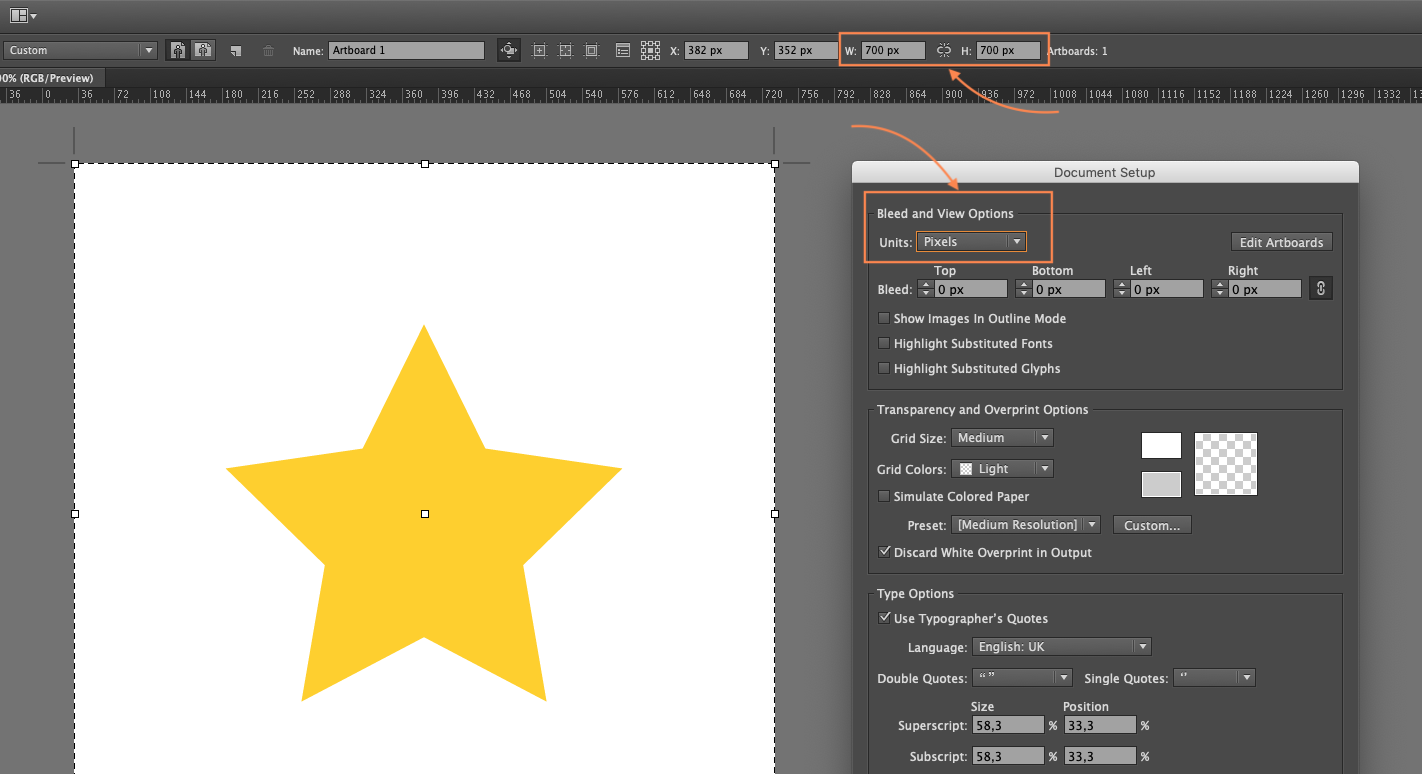
Task: Check Highlight Substituted Fonts
Action: (x=884, y=343)
